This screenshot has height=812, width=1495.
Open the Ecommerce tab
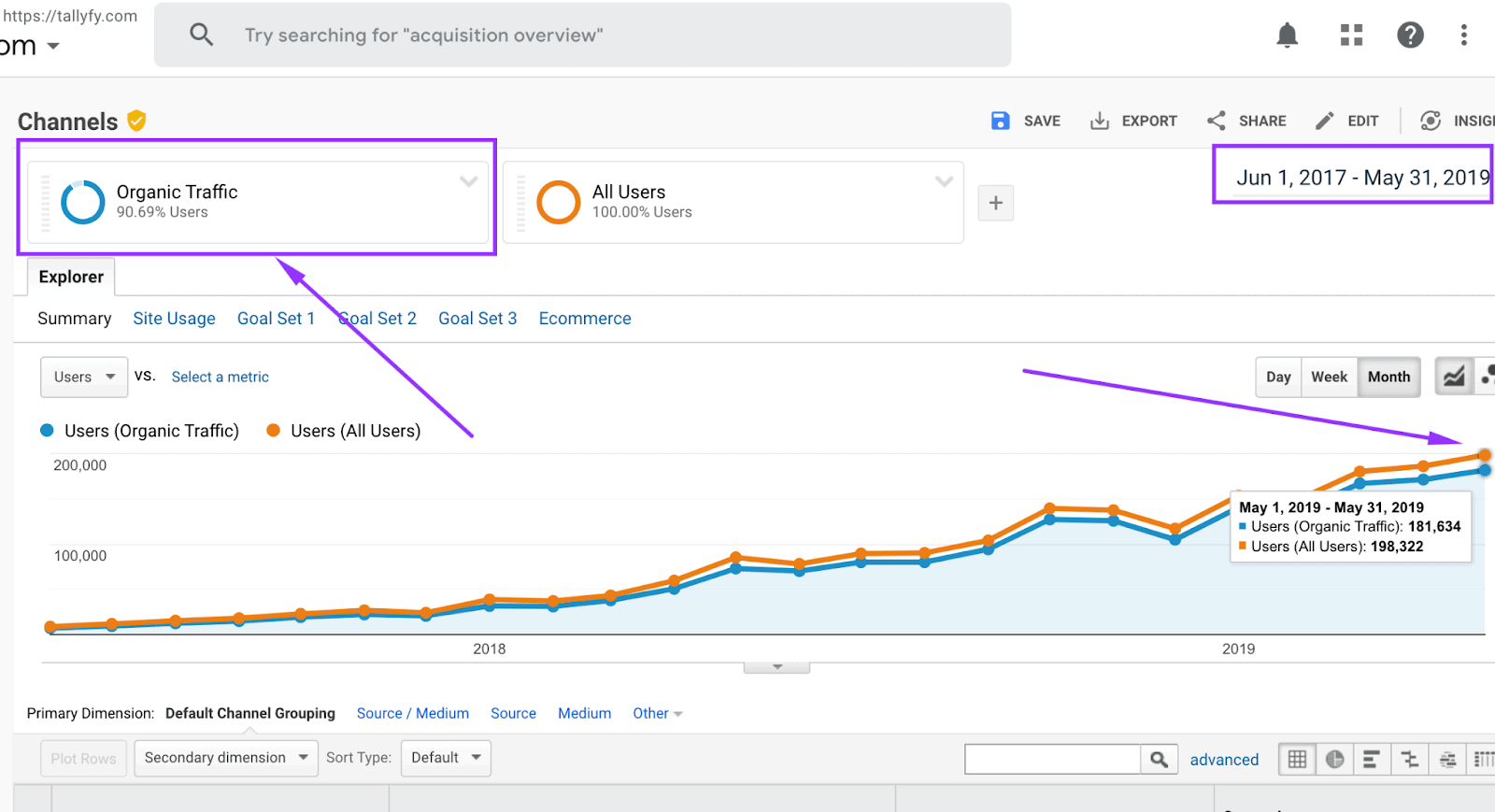[585, 319]
